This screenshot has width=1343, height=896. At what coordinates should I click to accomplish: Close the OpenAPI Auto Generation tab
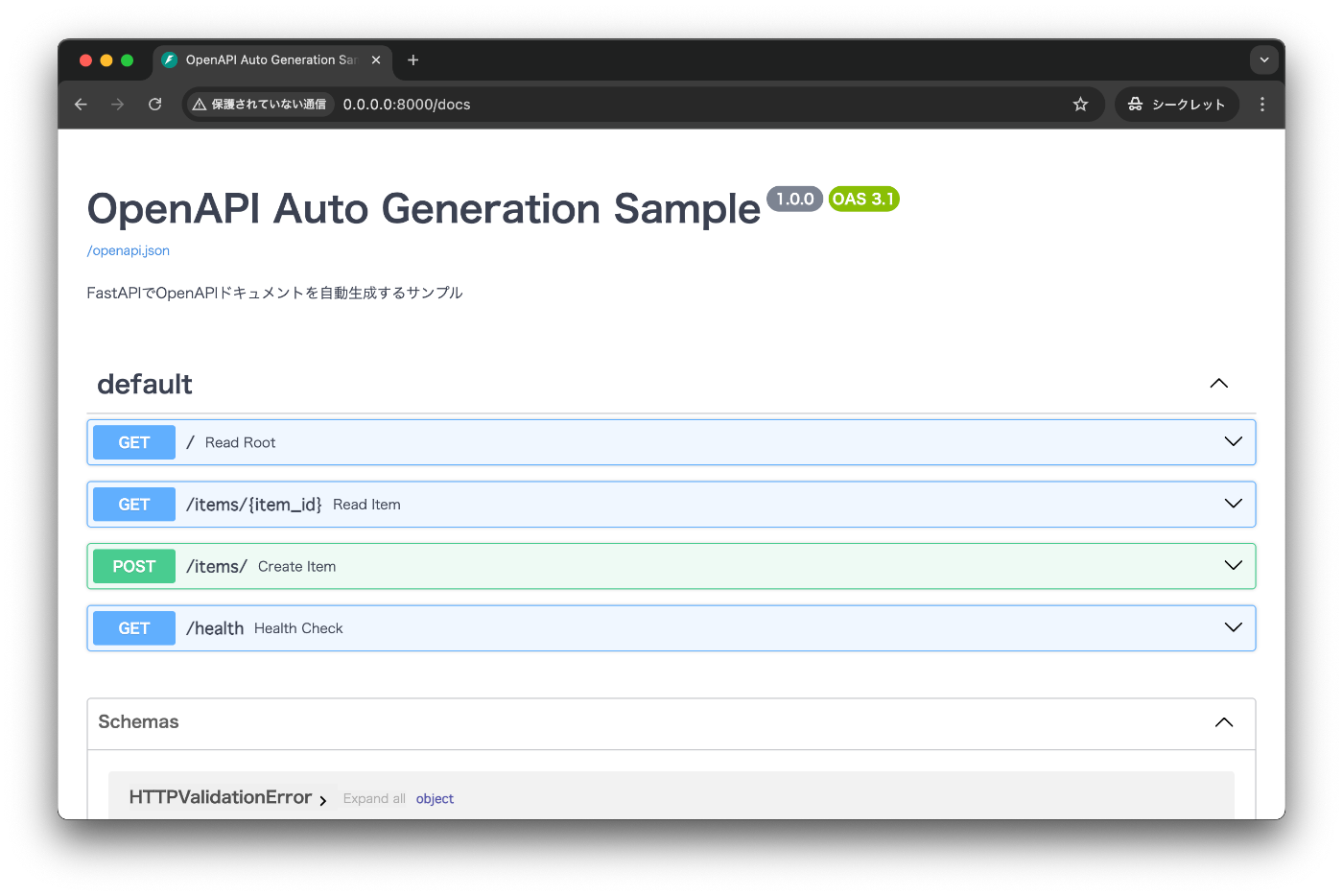(x=376, y=59)
